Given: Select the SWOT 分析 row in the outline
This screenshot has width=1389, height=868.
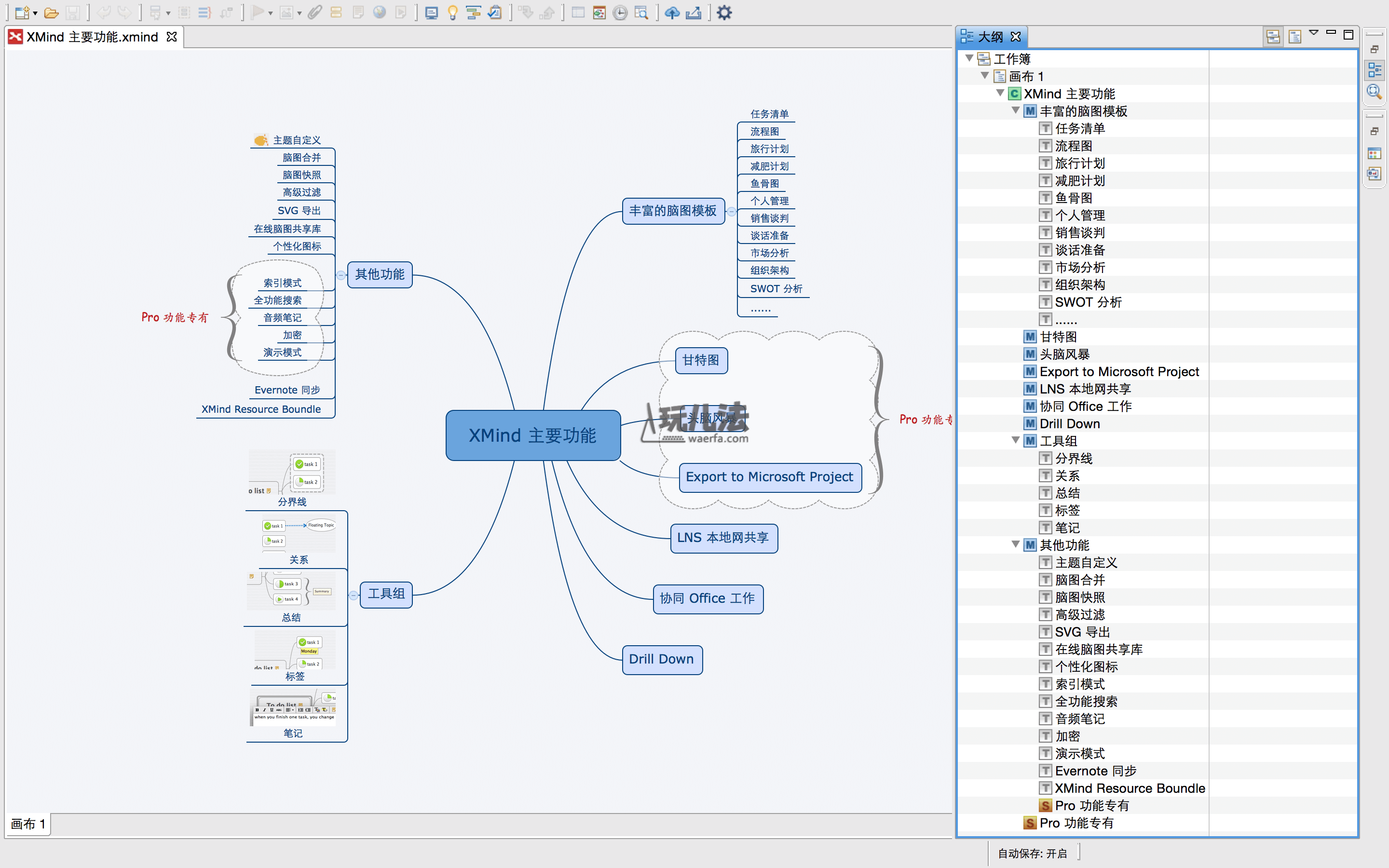Looking at the screenshot, I should pyautogui.click(x=1088, y=302).
